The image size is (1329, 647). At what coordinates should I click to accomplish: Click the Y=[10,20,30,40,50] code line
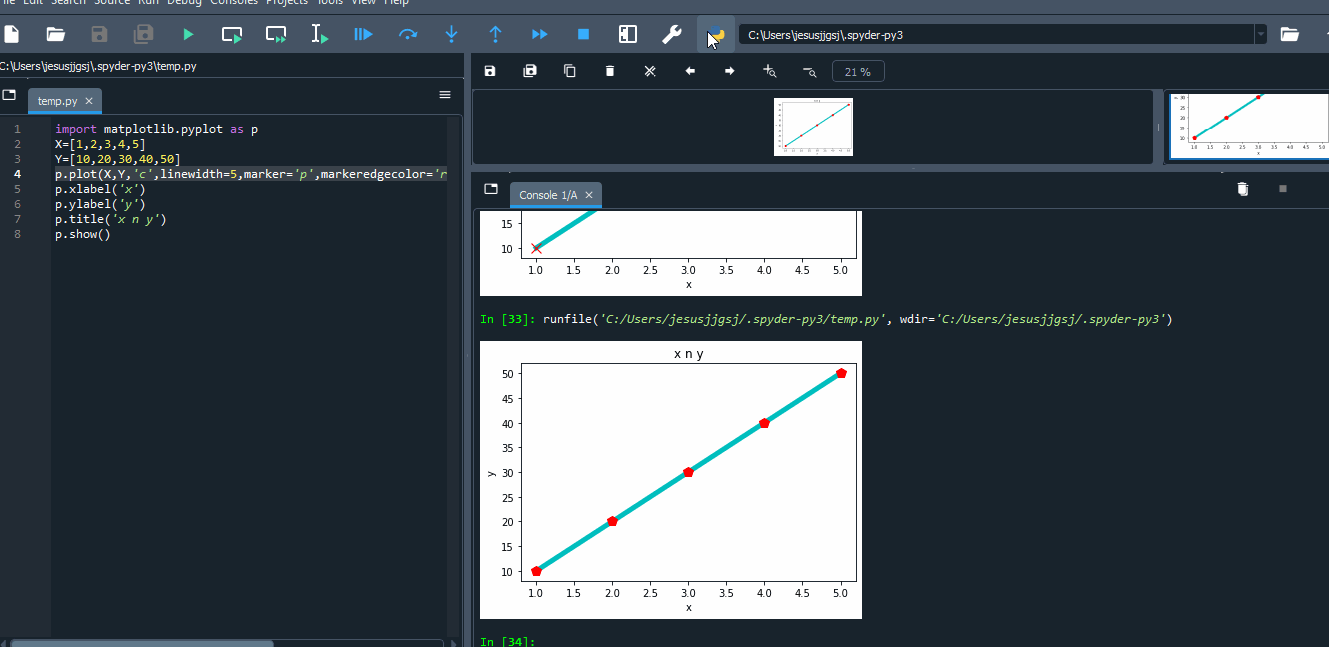click(118, 159)
